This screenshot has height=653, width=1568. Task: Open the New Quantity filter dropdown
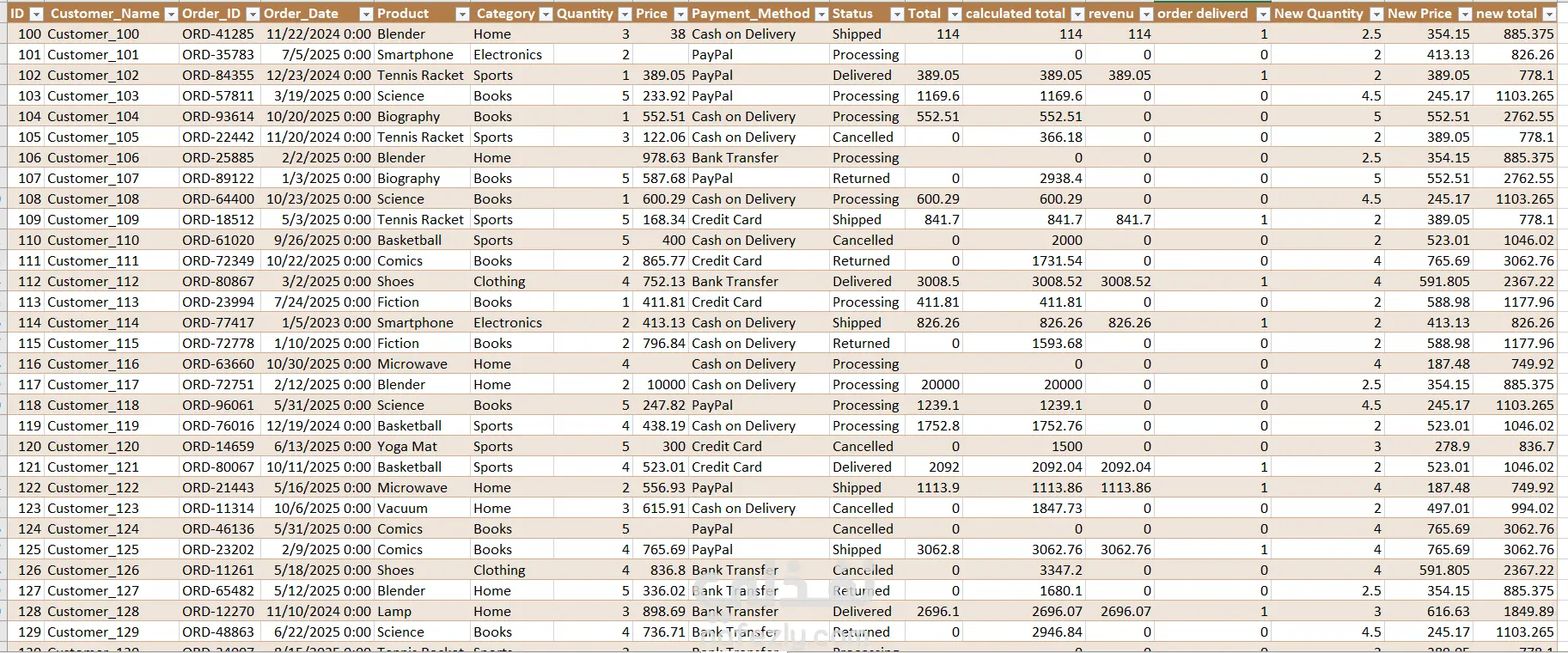click(1376, 14)
